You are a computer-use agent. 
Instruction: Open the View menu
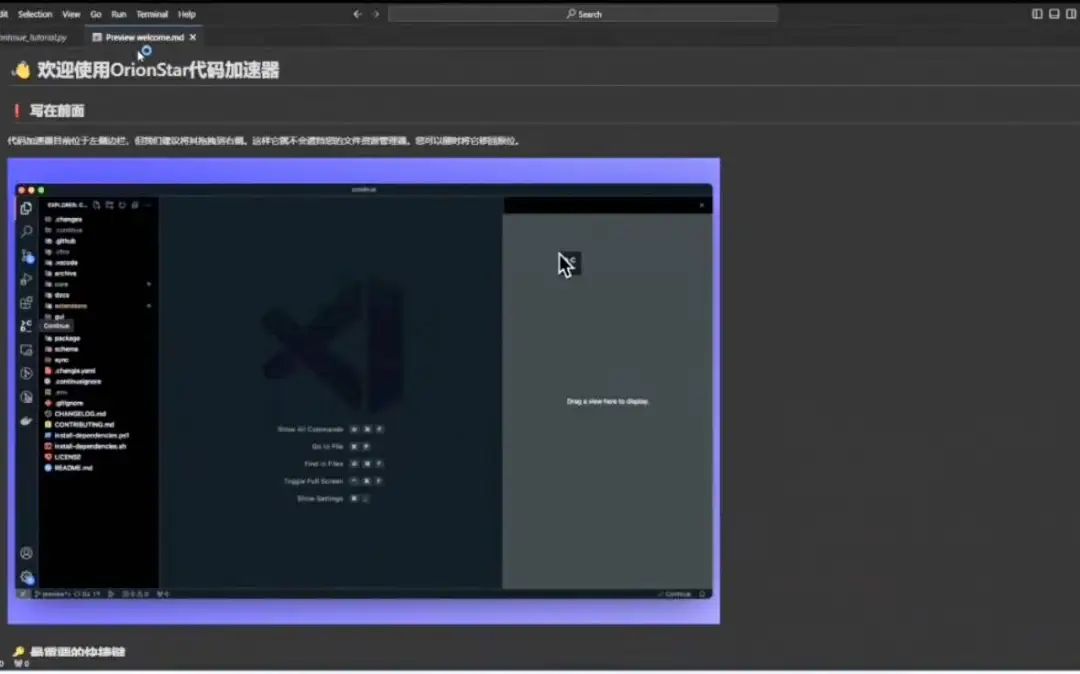coord(71,14)
